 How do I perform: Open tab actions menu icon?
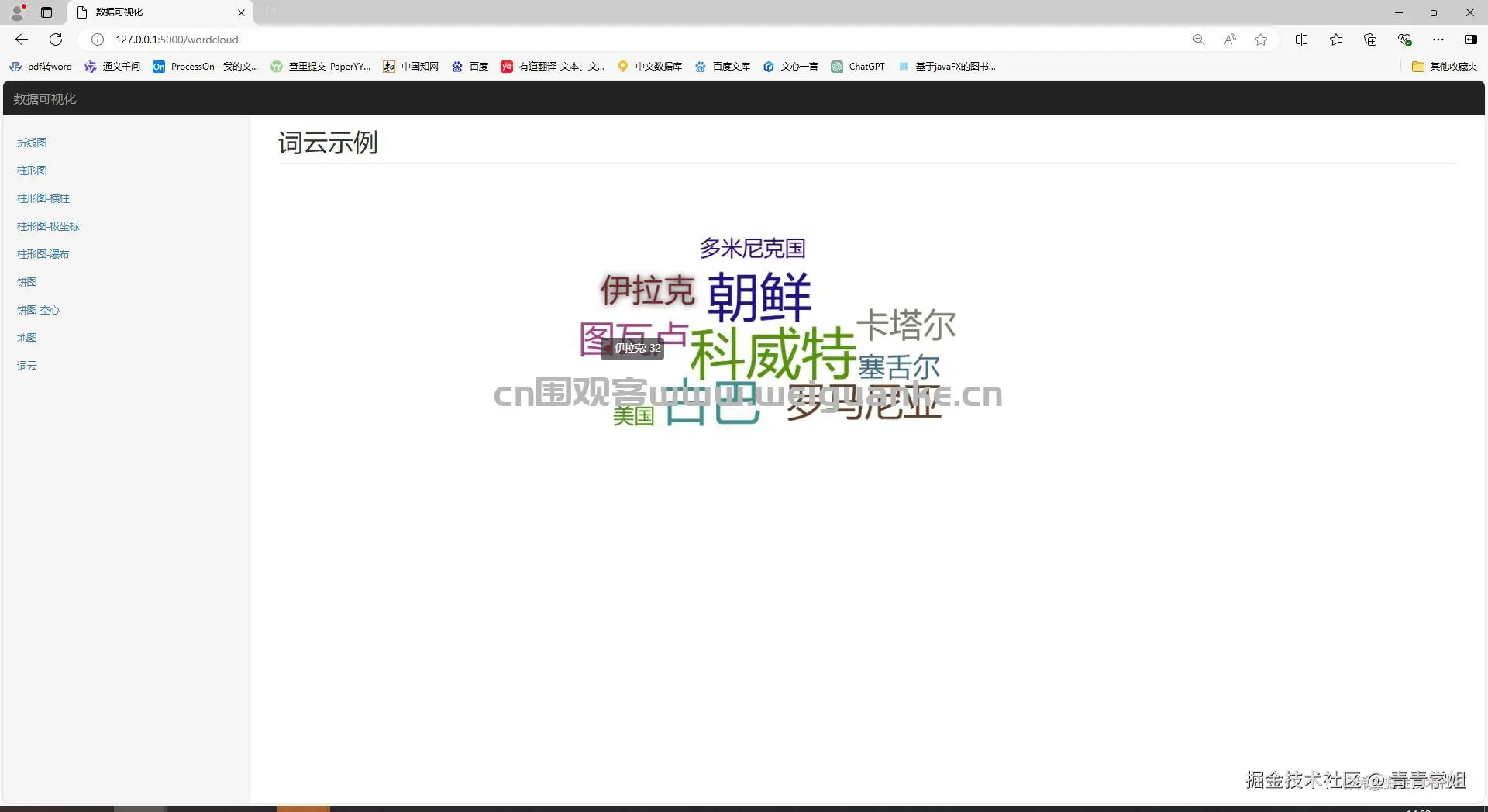(x=46, y=12)
